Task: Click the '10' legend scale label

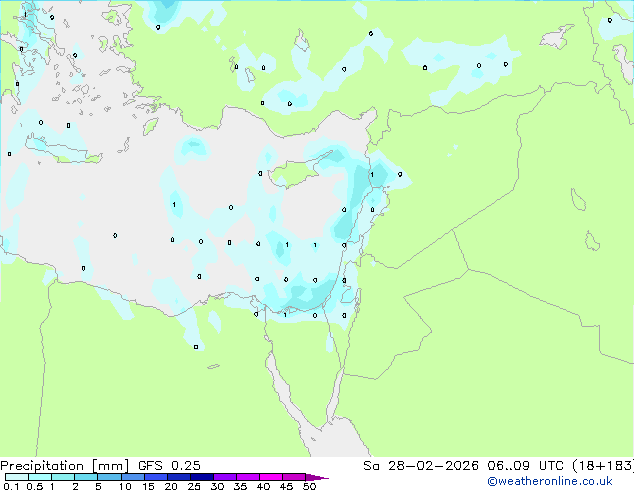Action: 125,486
